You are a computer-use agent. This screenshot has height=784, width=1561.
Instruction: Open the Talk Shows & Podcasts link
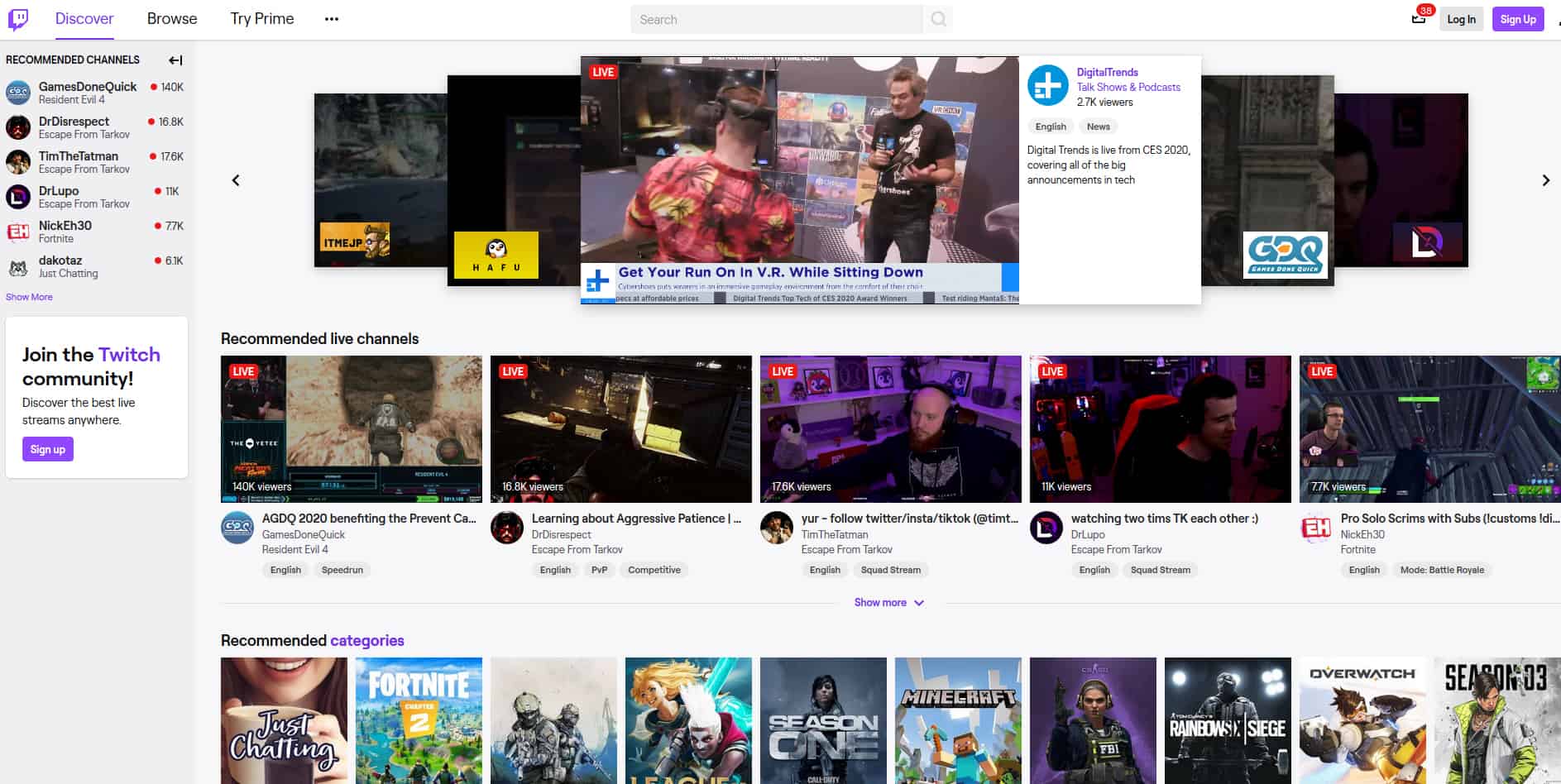click(x=1128, y=87)
